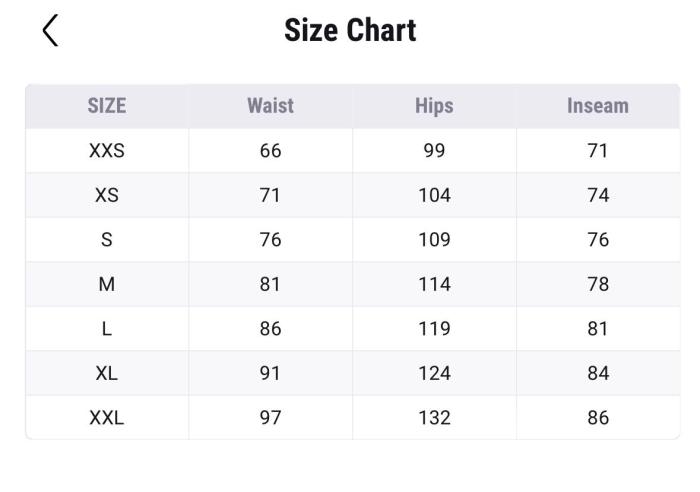Image resolution: width=700 pixels, height=492 pixels.
Task: Click hips value 119 for L
Action: pos(434,329)
